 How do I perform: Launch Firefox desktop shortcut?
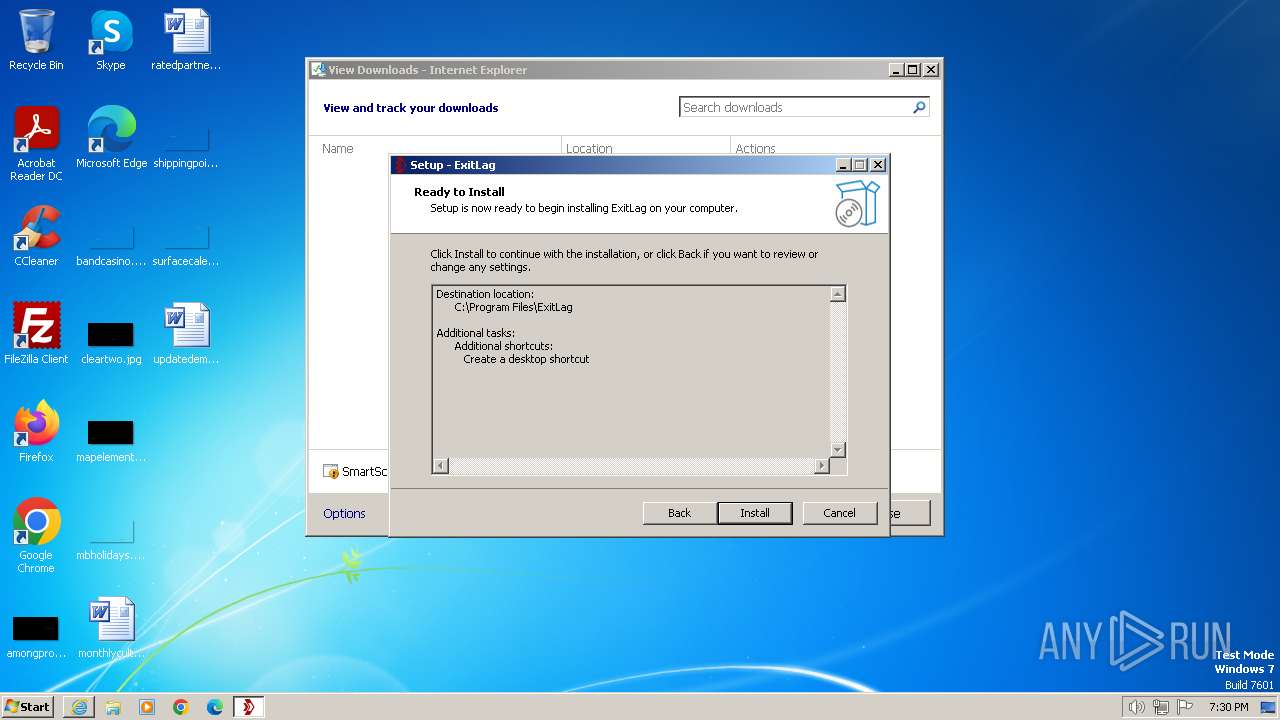pyautogui.click(x=36, y=432)
